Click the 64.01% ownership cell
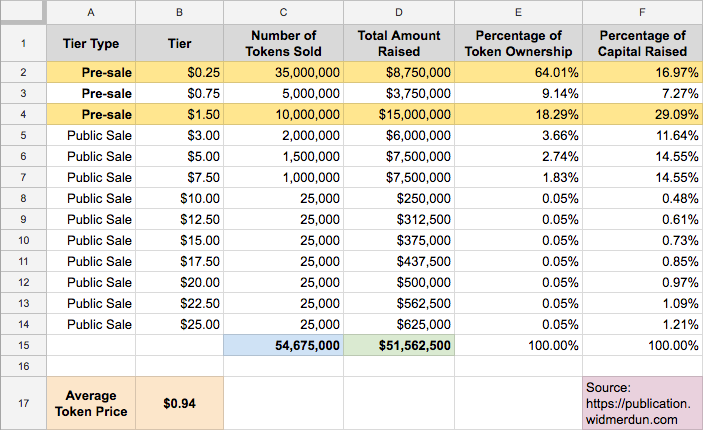703x430 pixels. pyautogui.click(x=518, y=72)
